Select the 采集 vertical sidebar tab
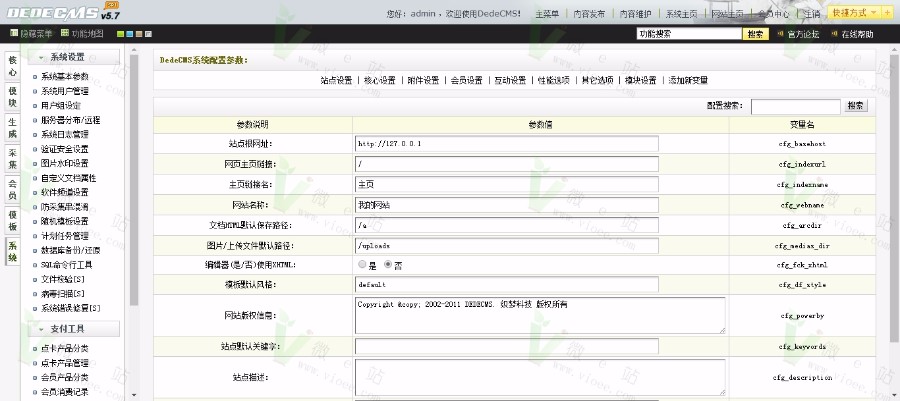This screenshot has height=401, width=900. [13, 159]
